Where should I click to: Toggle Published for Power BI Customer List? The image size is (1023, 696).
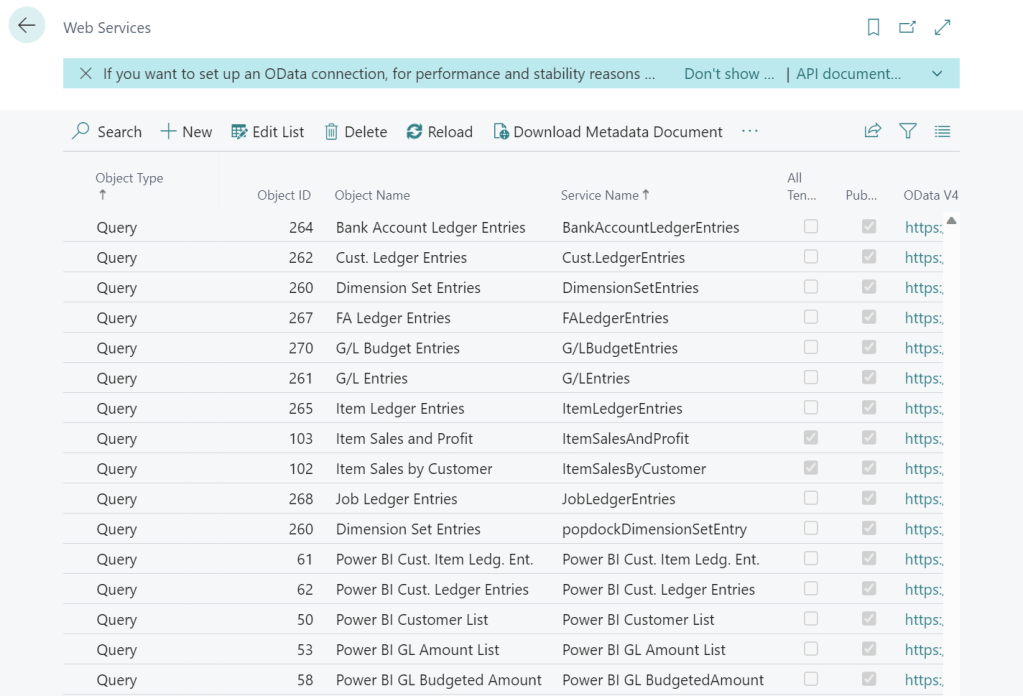point(869,618)
